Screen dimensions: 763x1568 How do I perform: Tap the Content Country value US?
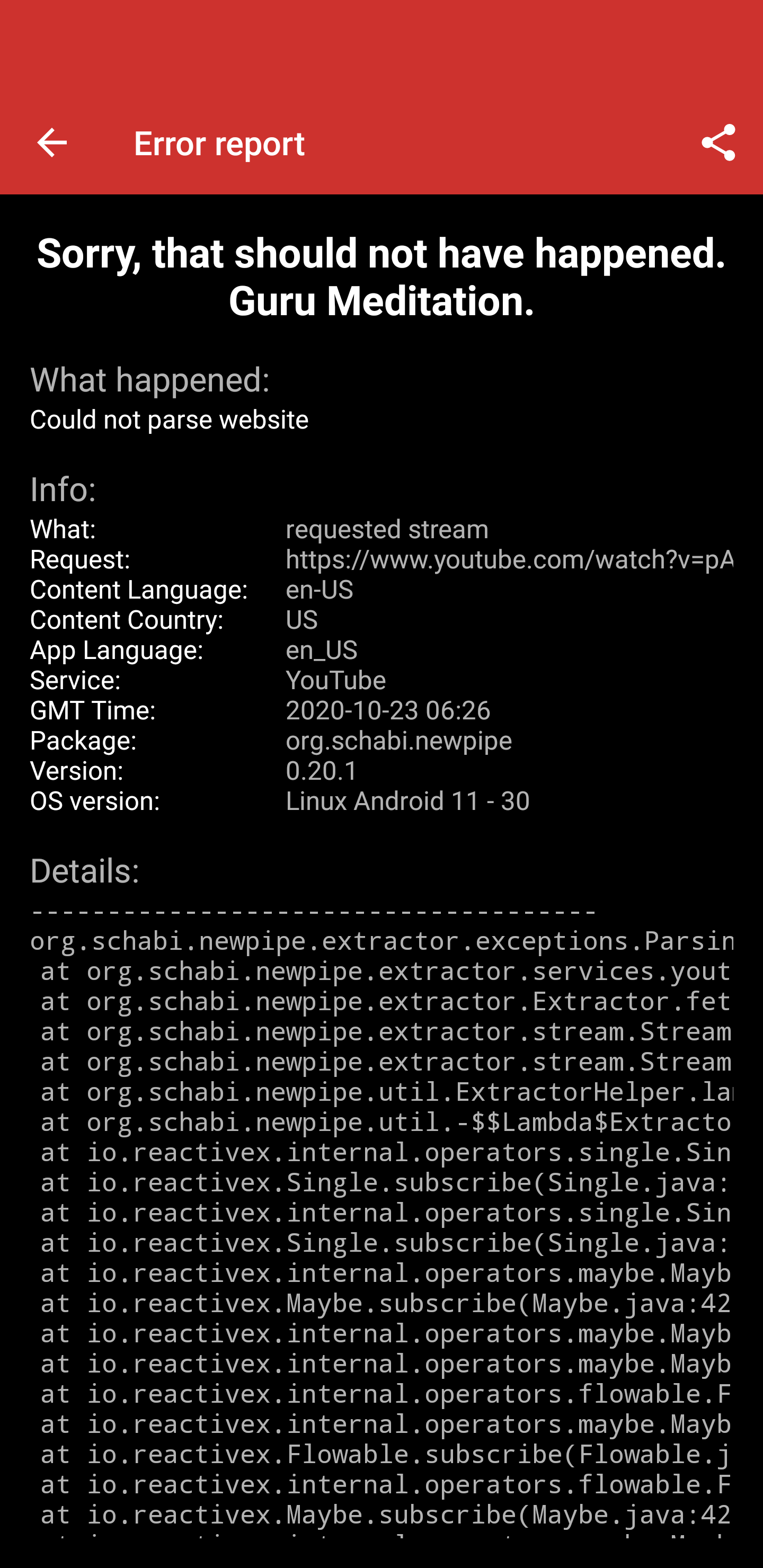[x=301, y=620]
